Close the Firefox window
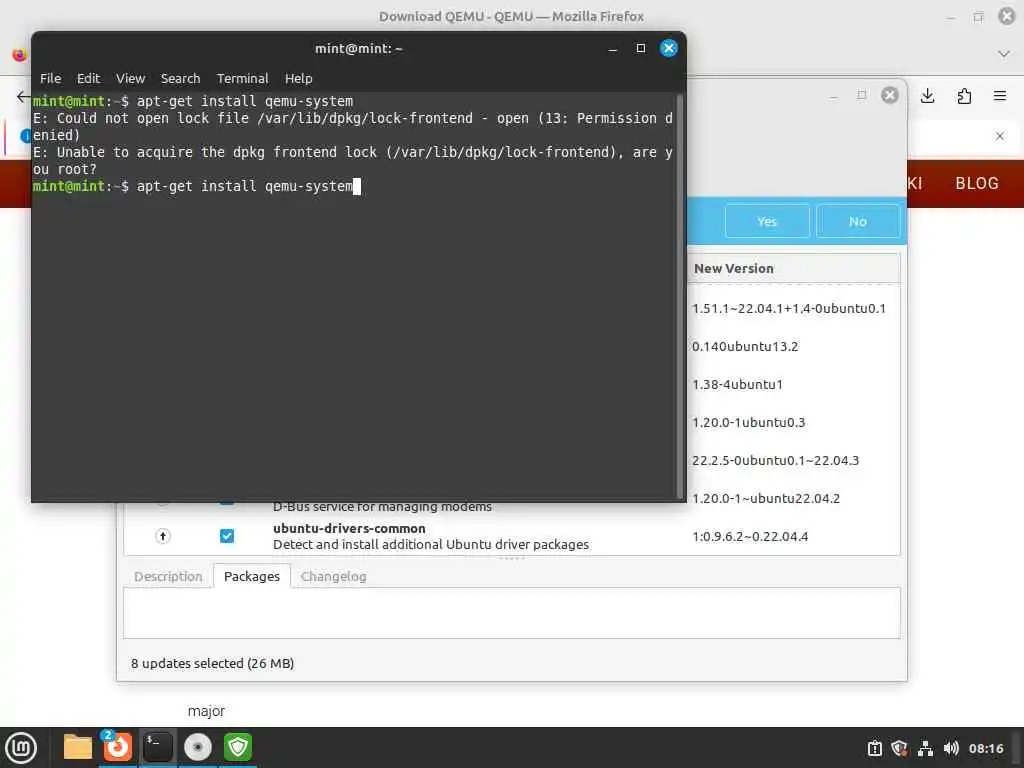The height and width of the screenshot is (768, 1024). click(1007, 16)
